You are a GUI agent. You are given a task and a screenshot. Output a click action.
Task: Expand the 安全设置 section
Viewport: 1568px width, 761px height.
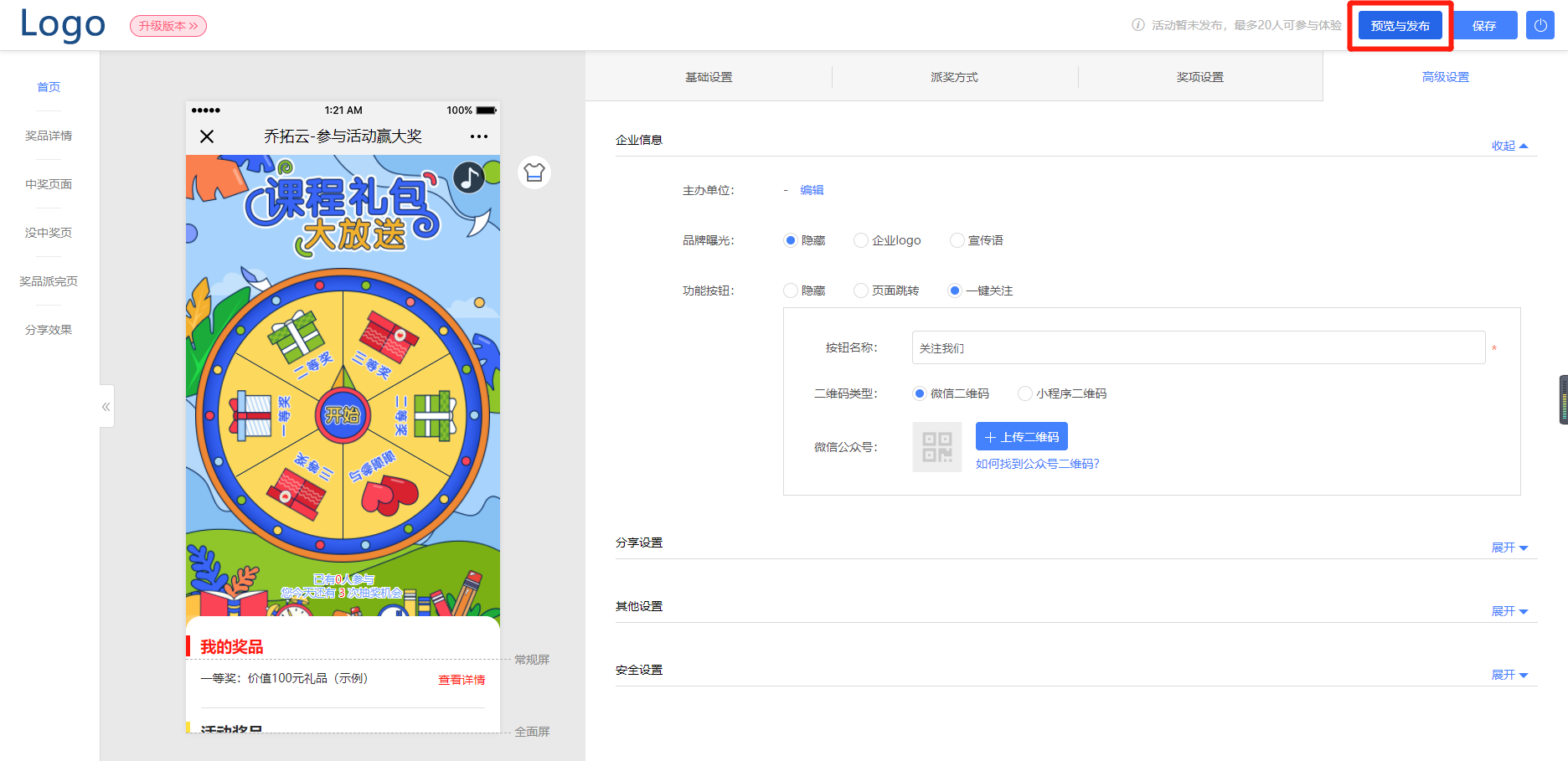(1509, 675)
